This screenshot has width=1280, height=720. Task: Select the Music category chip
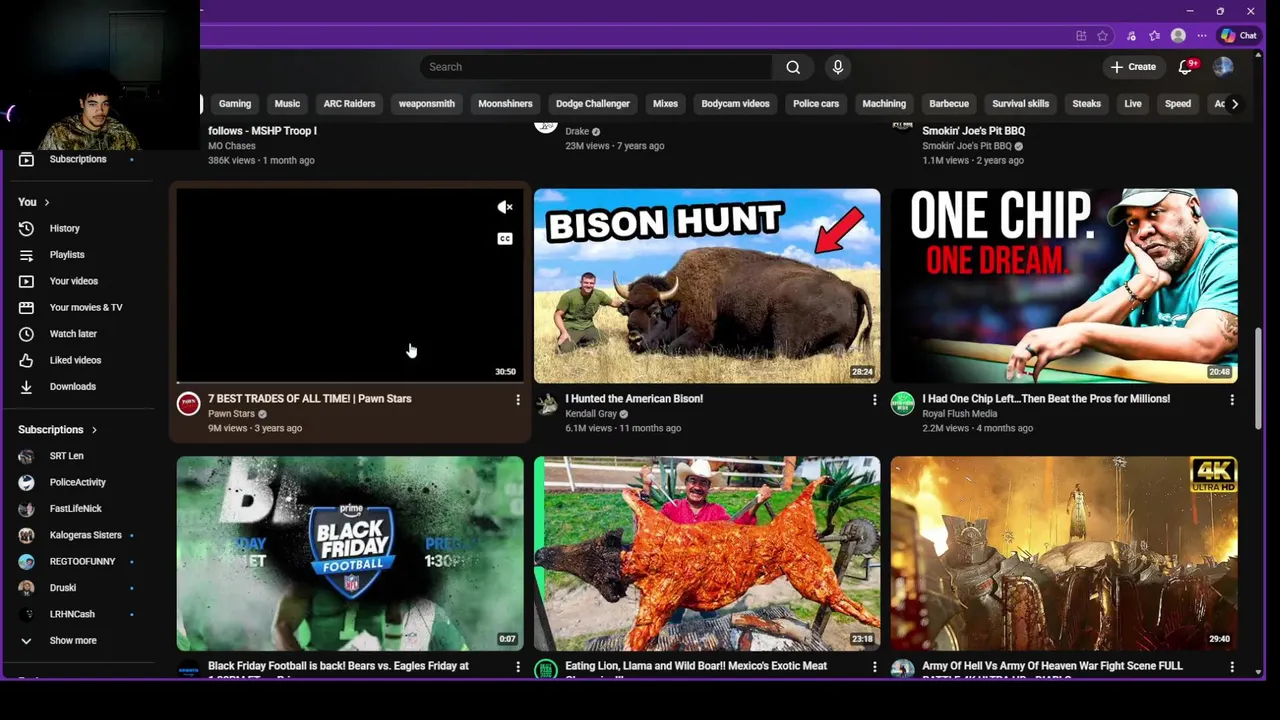coord(287,104)
